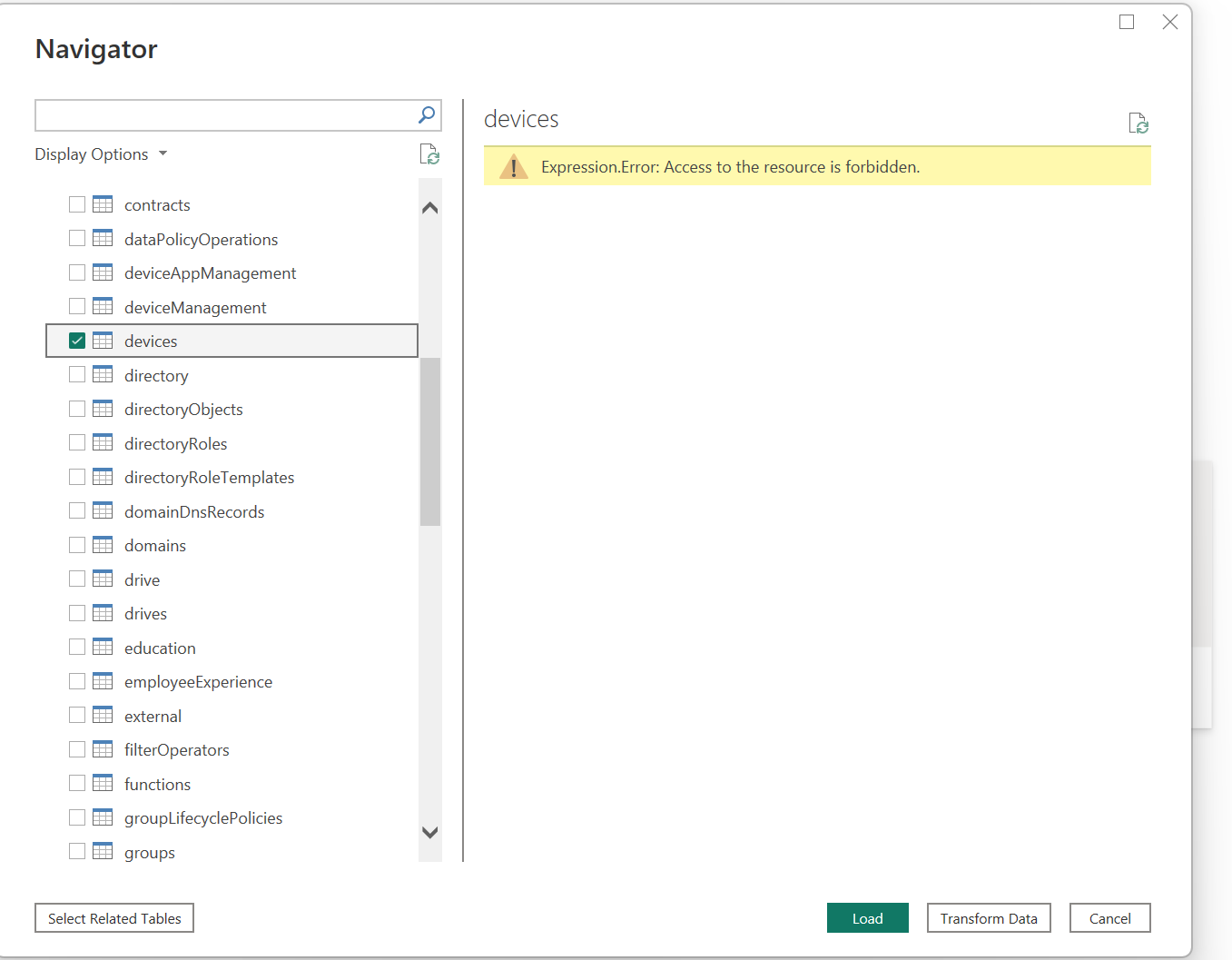
Task: Enable the domainDnsRecords checkbox
Action: coord(77,511)
